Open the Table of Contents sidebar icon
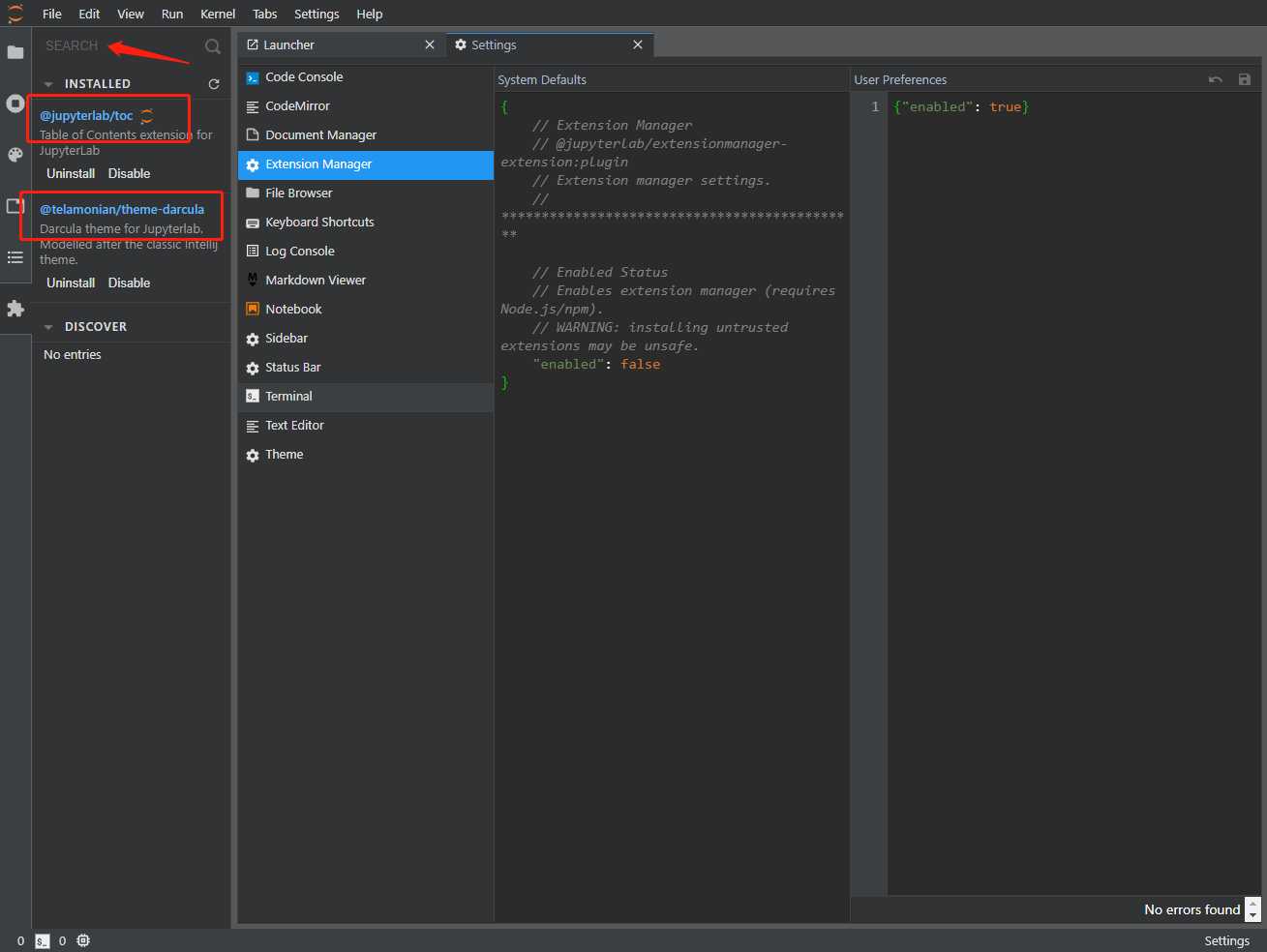1267x952 pixels. click(x=15, y=257)
